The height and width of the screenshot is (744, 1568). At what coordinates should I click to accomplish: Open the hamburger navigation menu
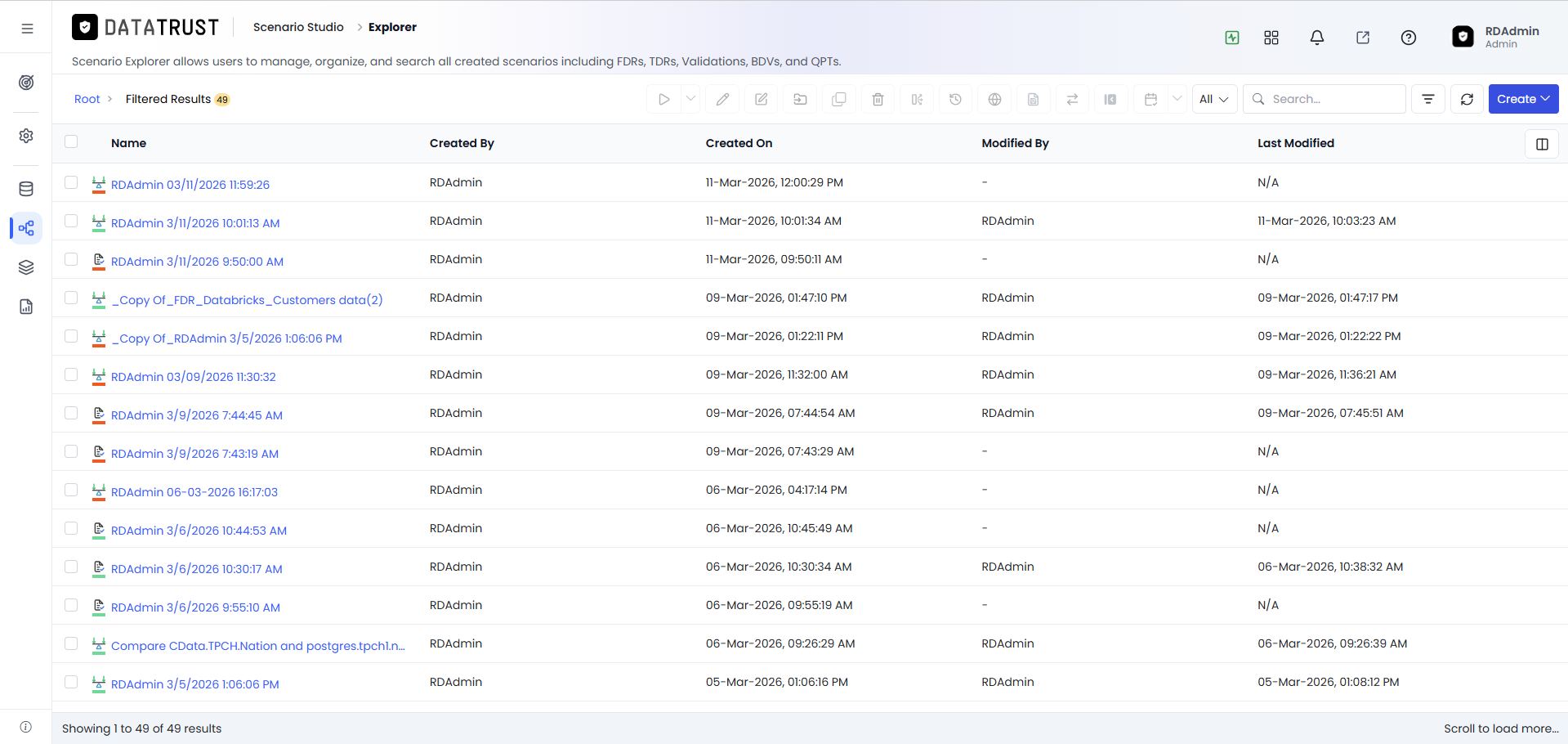tap(27, 29)
